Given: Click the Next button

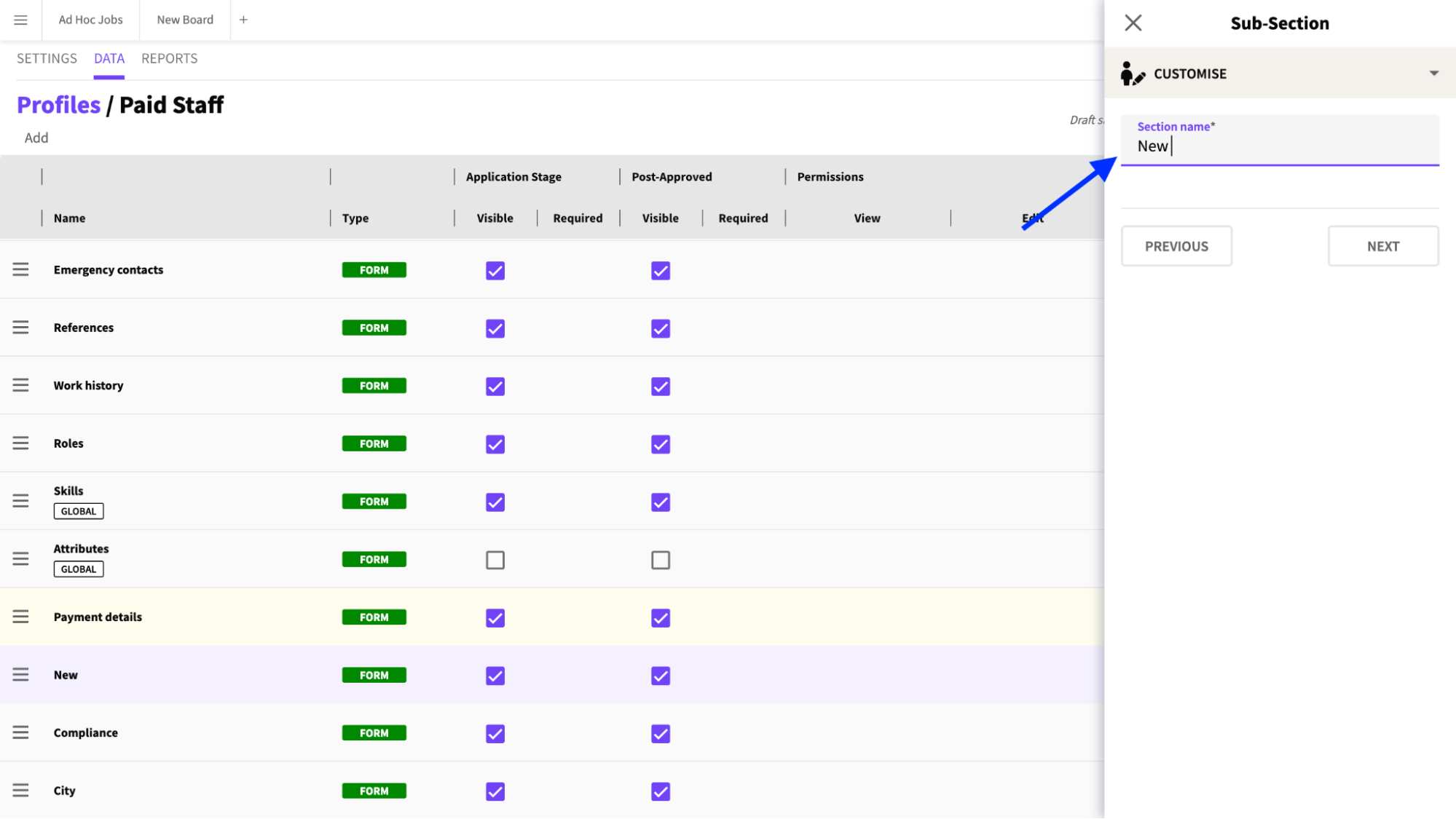Looking at the screenshot, I should (x=1382, y=246).
